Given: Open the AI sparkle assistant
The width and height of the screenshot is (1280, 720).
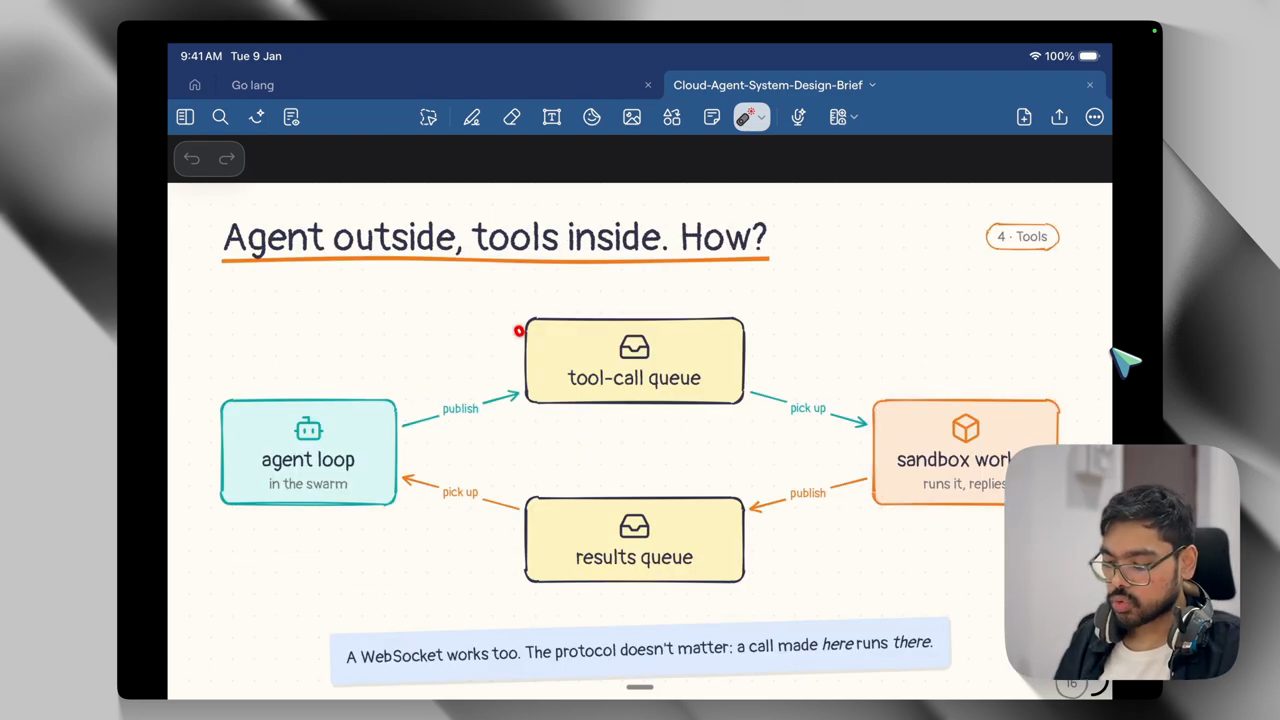Looking at the screenshot, I should (256, 117).
